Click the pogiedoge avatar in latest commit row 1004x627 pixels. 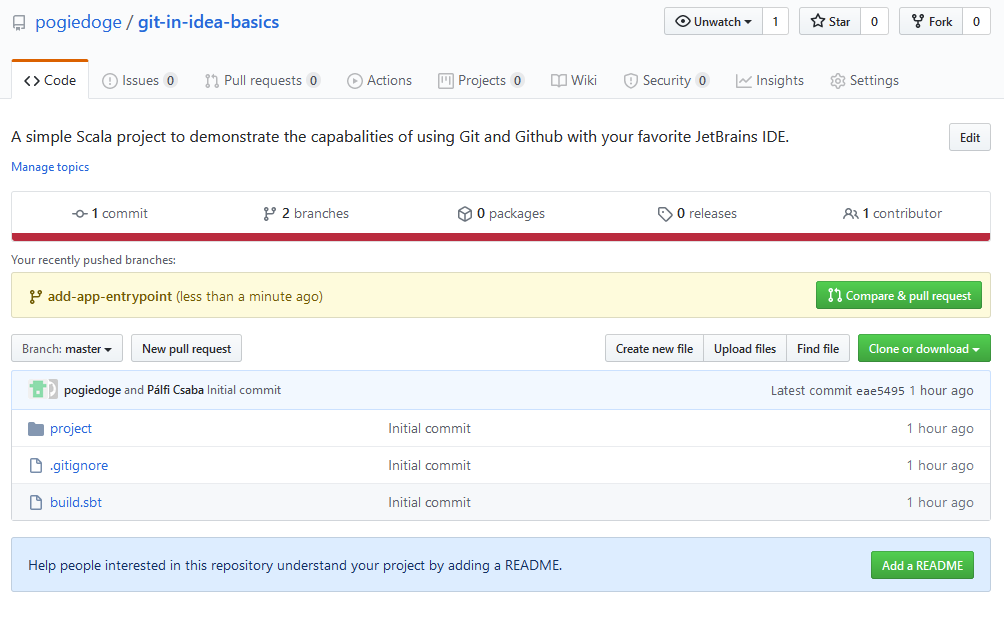[x=38, y=389]
